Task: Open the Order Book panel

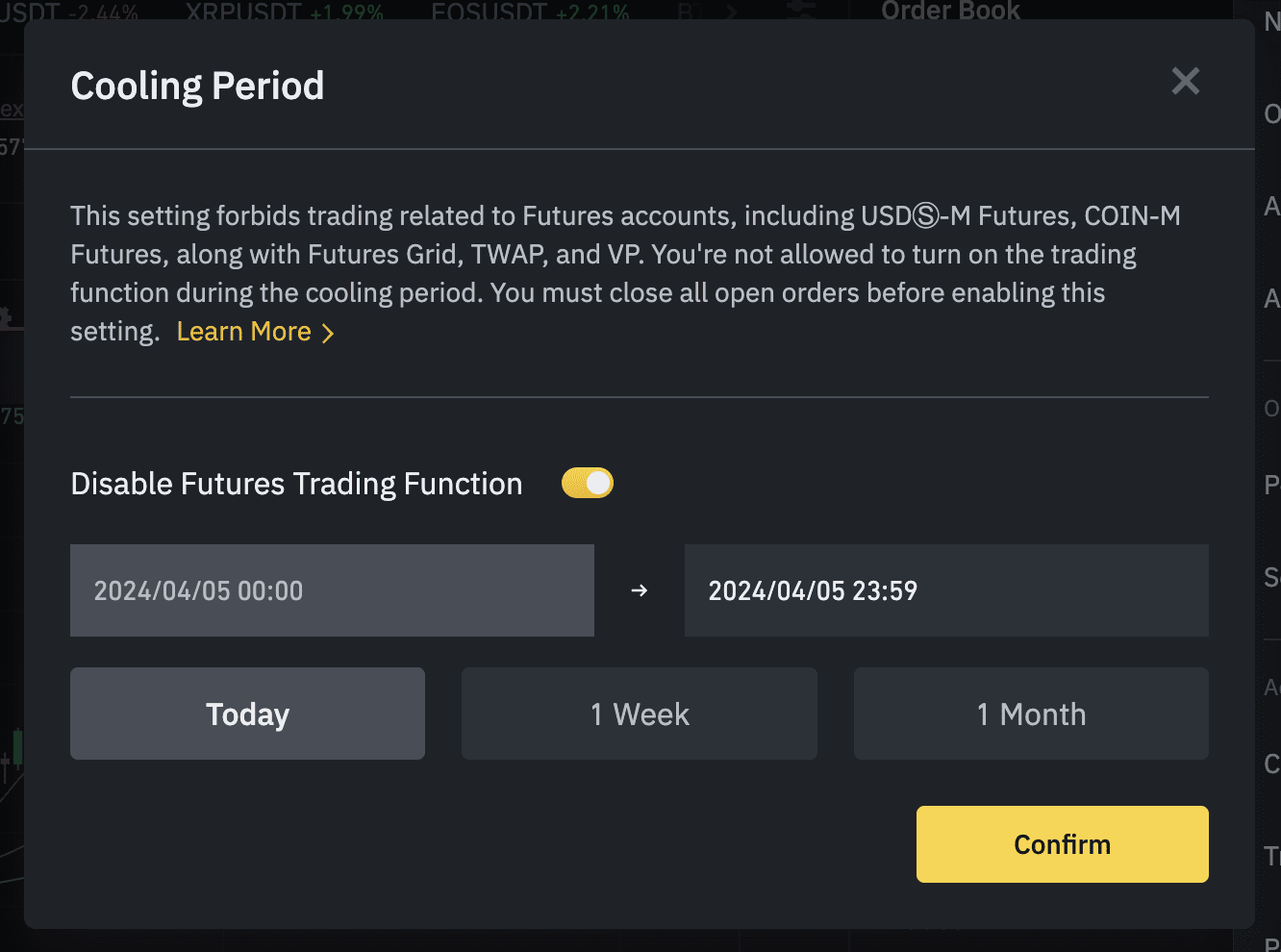Action: click(950, 11)
